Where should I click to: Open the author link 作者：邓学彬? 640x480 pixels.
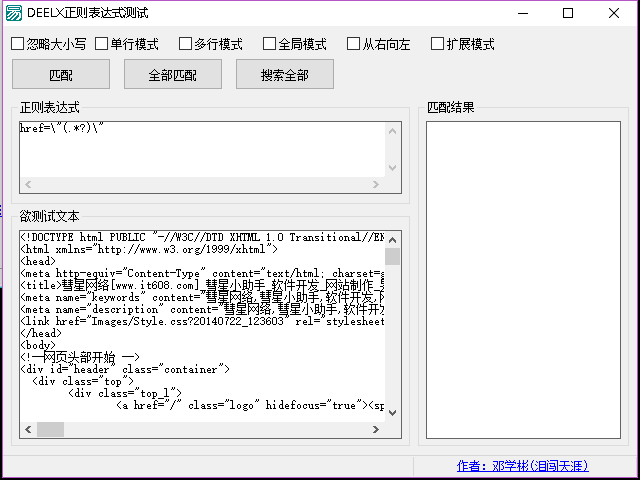522,466
